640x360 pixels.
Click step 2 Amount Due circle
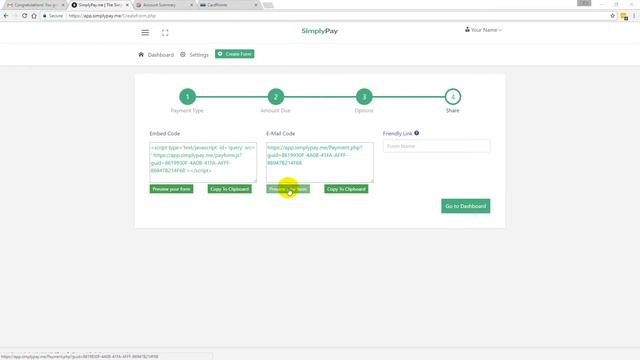pyautogui.click(x=276, y=97)
